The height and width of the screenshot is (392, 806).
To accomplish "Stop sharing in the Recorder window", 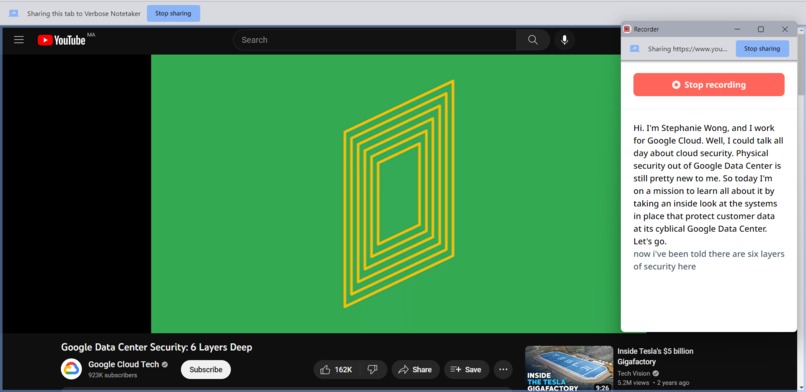I will (x=762, y=49).
